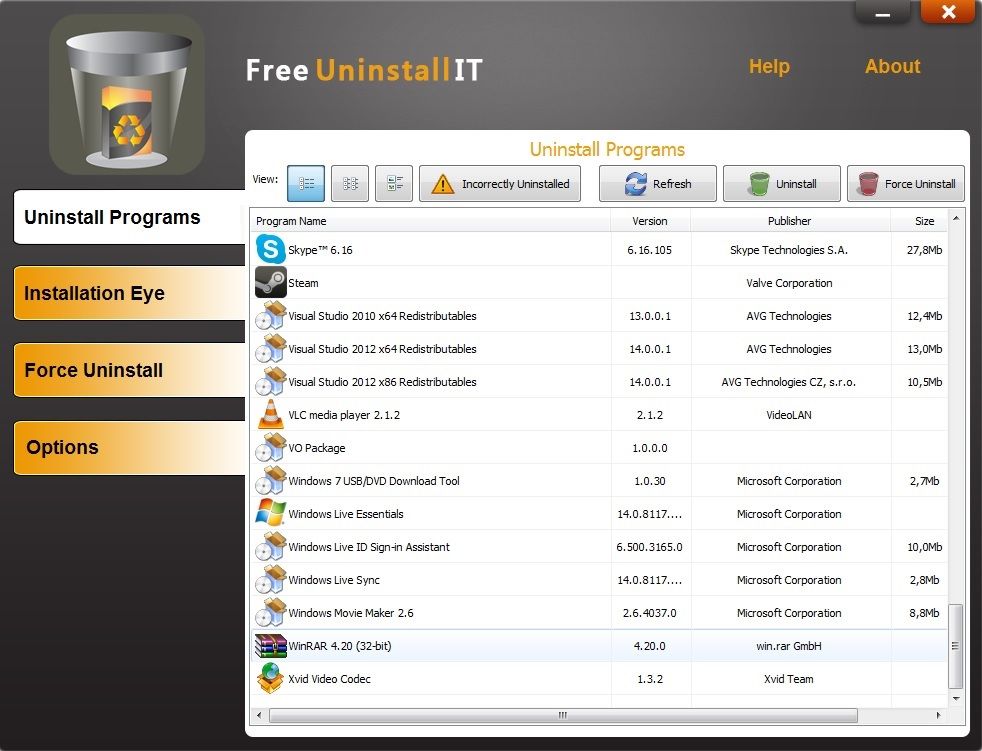The height and width of the screenshot is (751, 982).
Task: Open the Uninstall Programs sidebar tab
Action: [x=130, y=217]
